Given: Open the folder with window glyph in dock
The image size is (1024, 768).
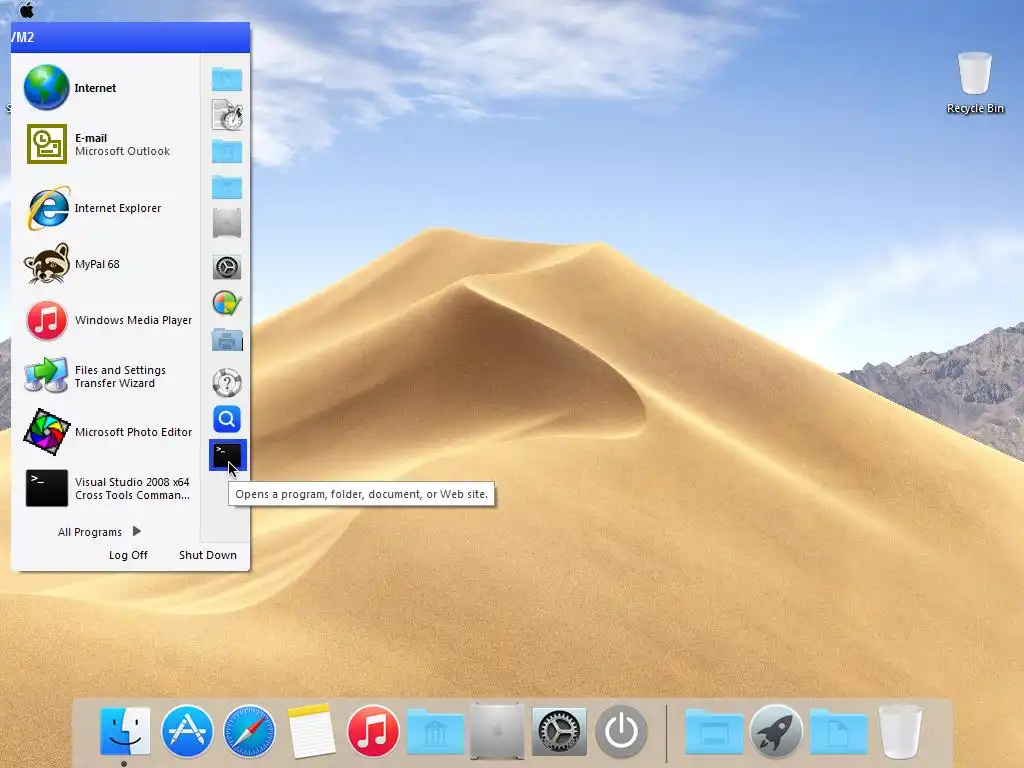Looking at the screenshot, I should [x=714, y=732].
